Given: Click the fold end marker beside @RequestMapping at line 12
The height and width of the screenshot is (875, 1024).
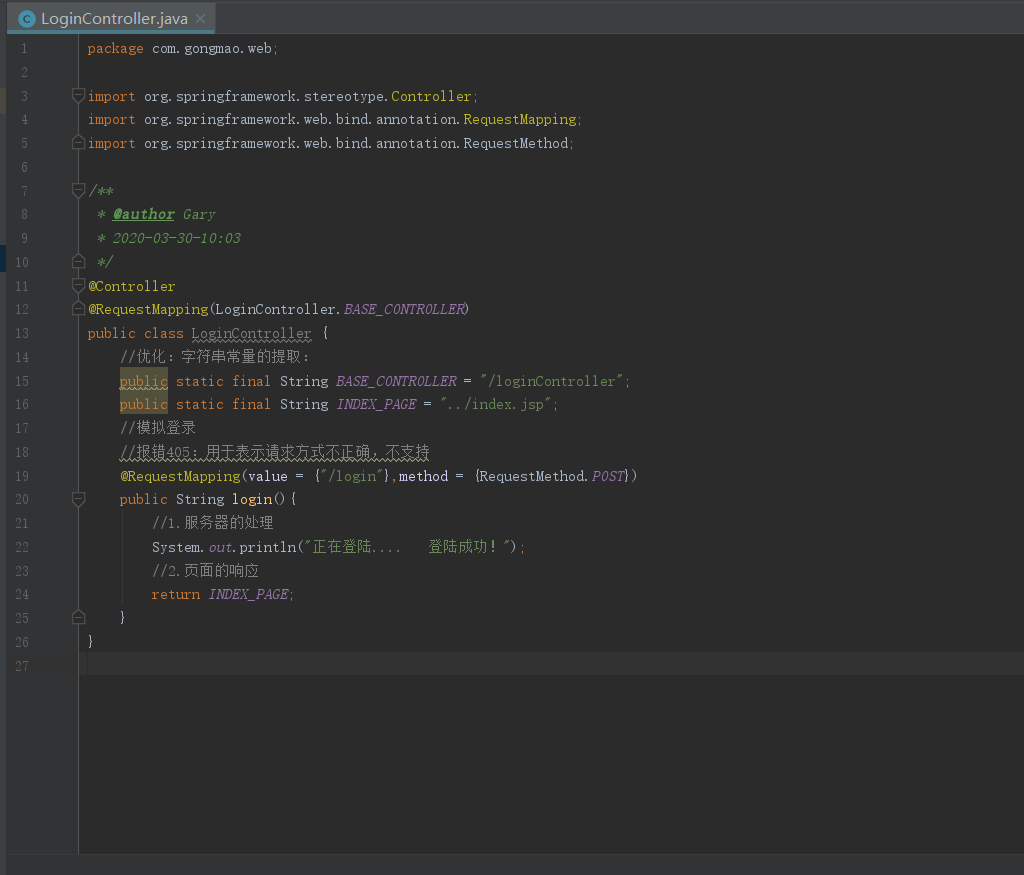Looking at the screenshot, I should click(x=78, y=309).
